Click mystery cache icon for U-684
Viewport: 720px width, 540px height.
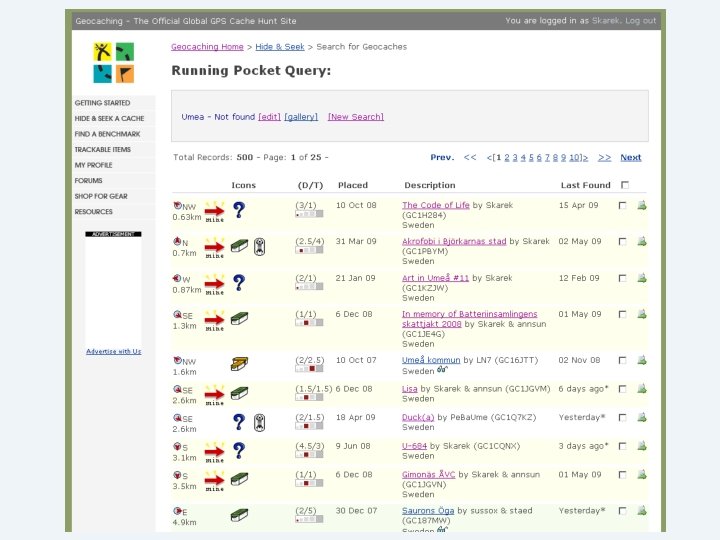pyautogui.click(x=239, y=450)
